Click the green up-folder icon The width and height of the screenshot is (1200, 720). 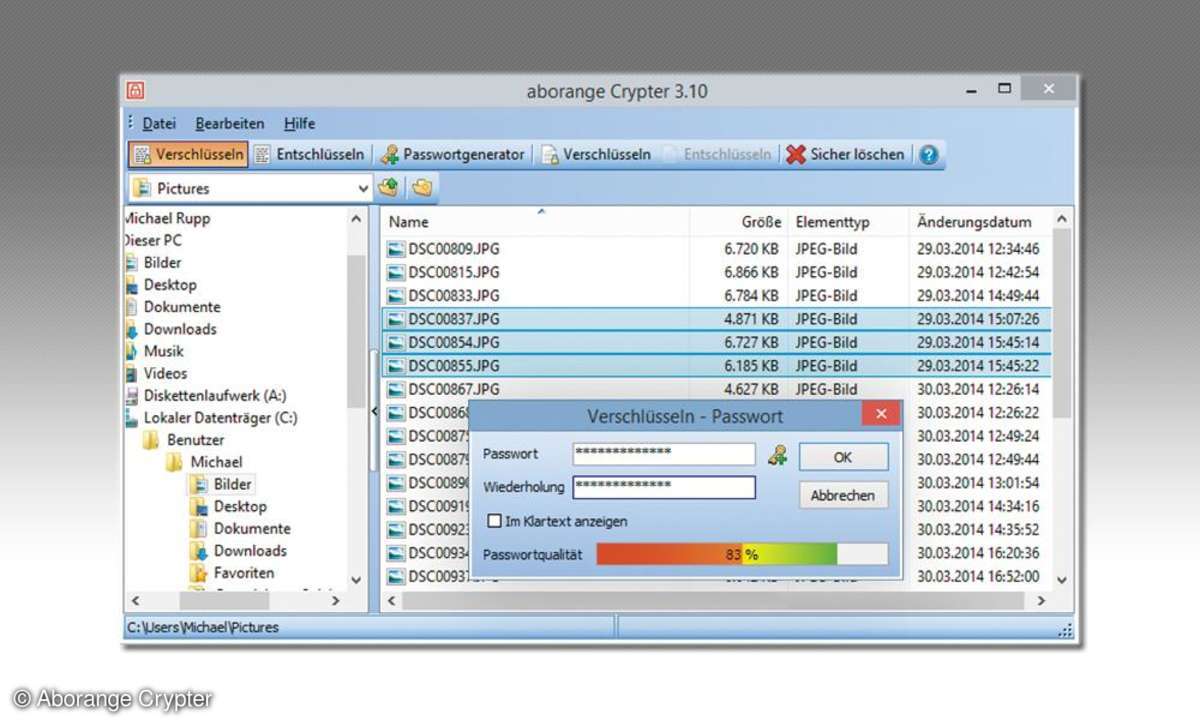(389, 187)
